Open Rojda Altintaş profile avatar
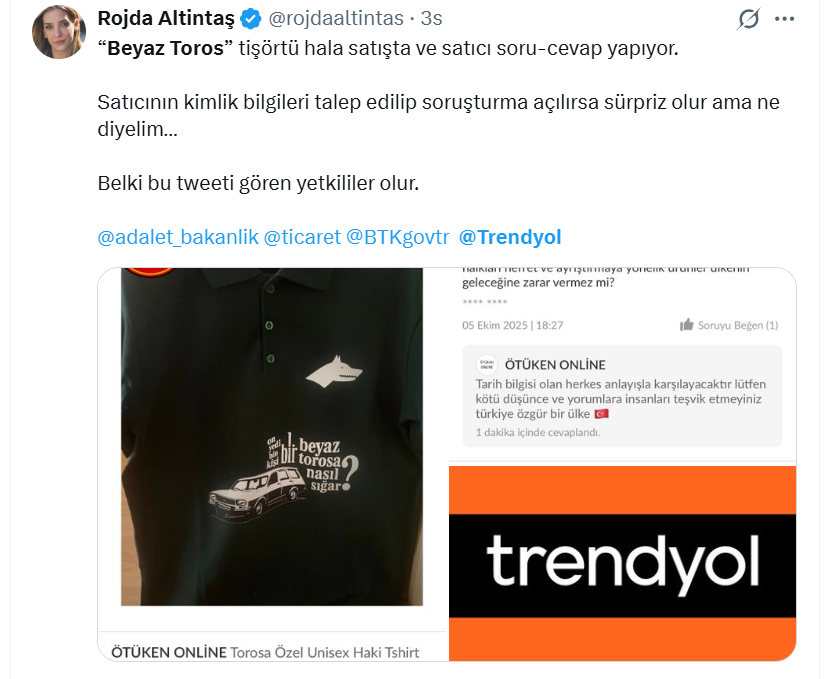 pos(59,32)
